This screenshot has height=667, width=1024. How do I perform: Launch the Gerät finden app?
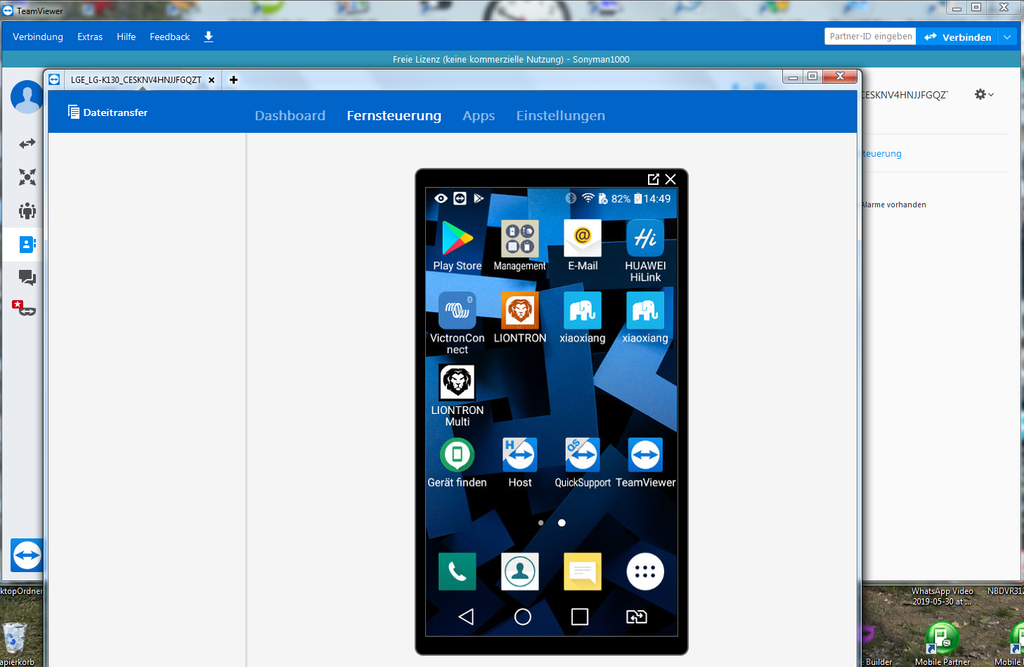(457, 463)
